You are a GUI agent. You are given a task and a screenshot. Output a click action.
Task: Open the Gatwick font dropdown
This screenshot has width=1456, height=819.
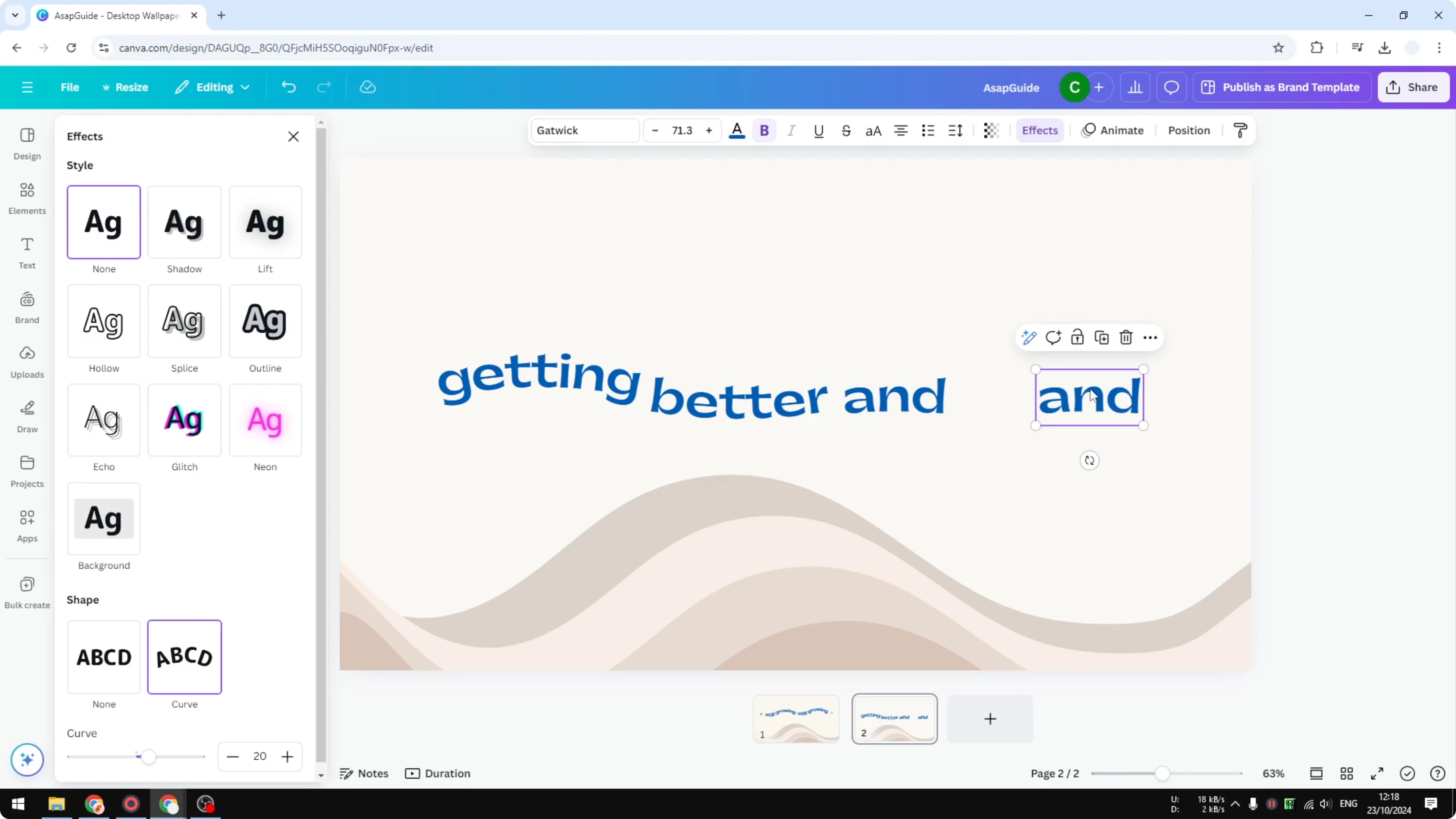tap(584, 130)
